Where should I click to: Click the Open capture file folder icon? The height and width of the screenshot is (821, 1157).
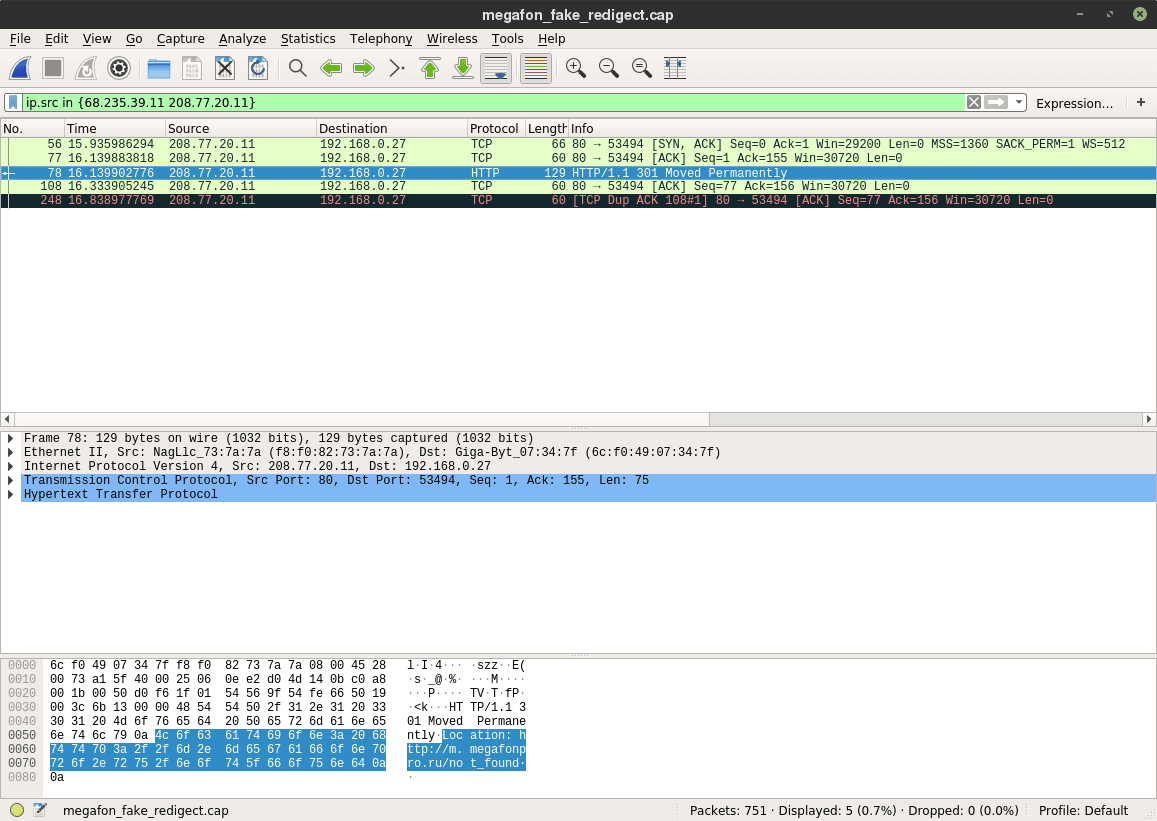tap(158, 68)
